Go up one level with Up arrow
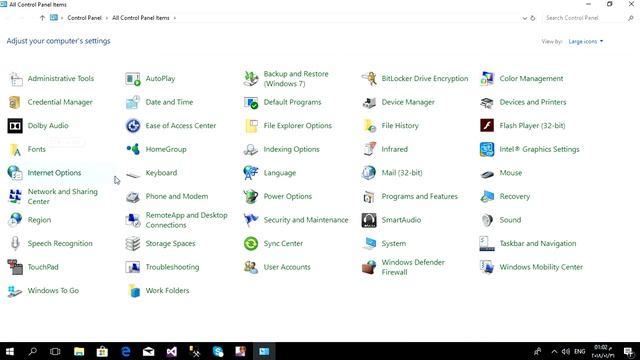This screenshot has width=640, height=360. 42,18
